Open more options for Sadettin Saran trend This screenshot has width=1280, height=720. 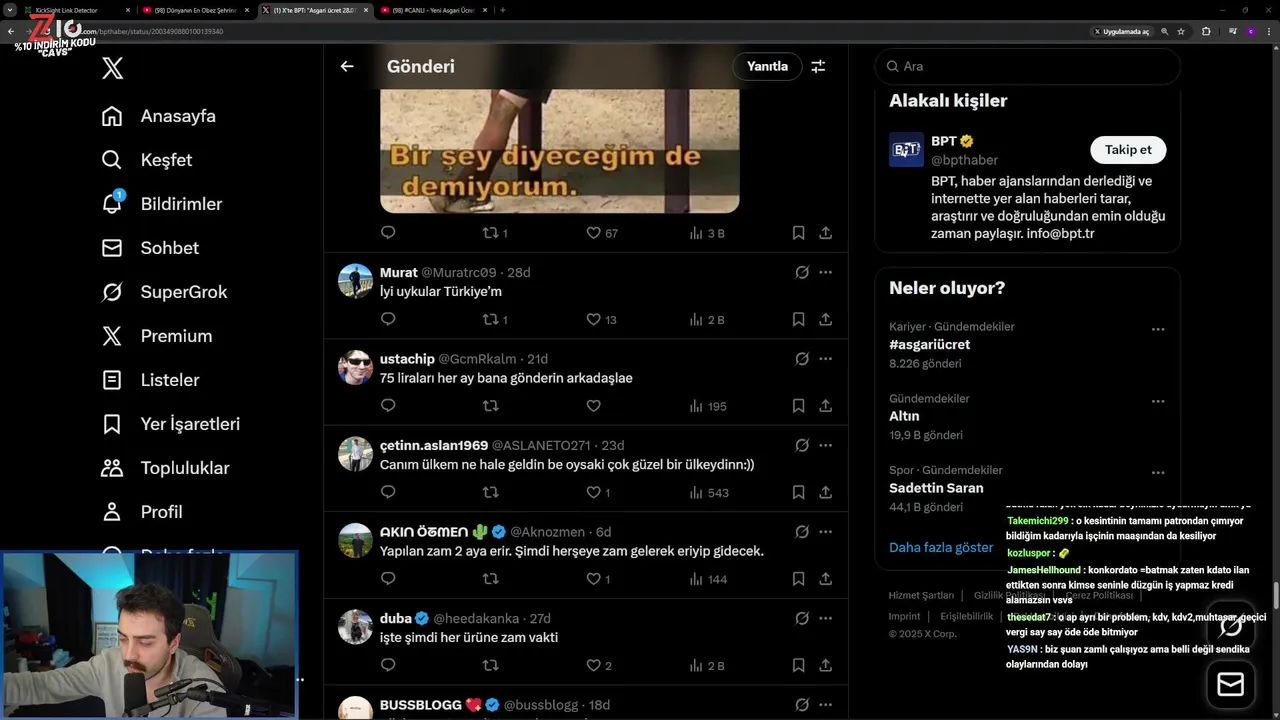coord(1158,473)
